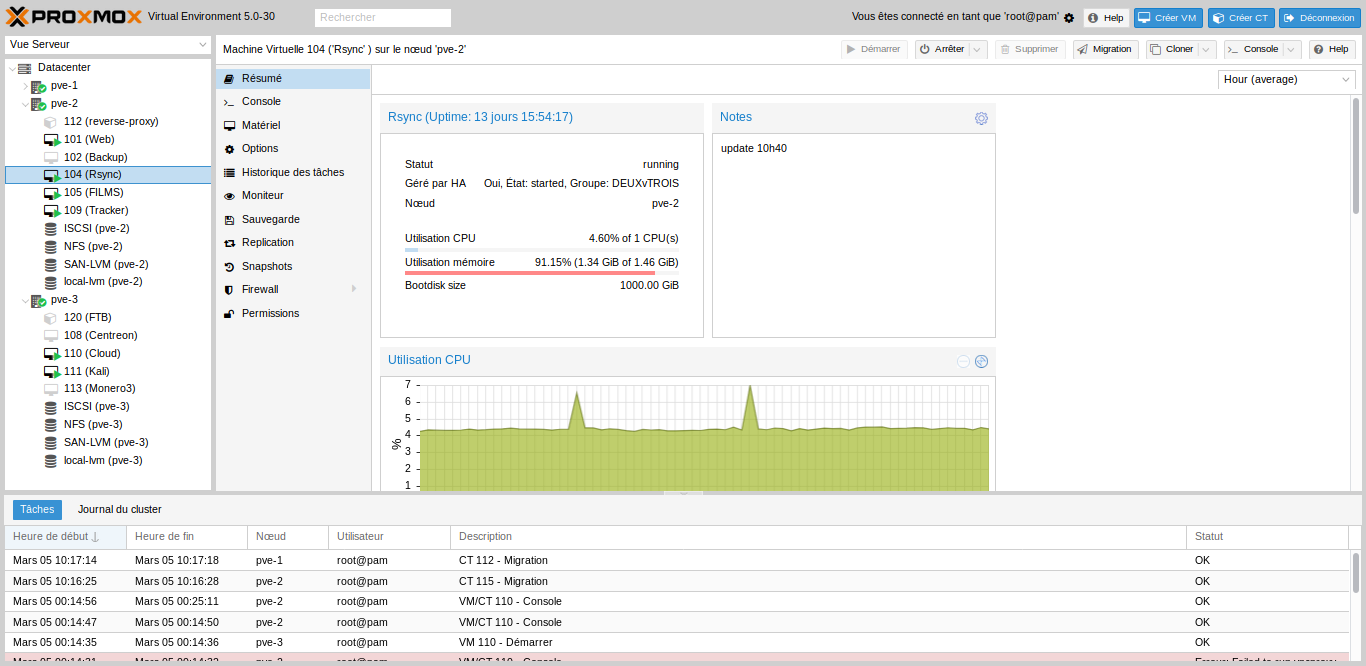The width and height of the screenshot is (1366, 666).
Task: Click the grey undo-zoom icon on Utilisation CPU chart
Action: coord(963,361)
